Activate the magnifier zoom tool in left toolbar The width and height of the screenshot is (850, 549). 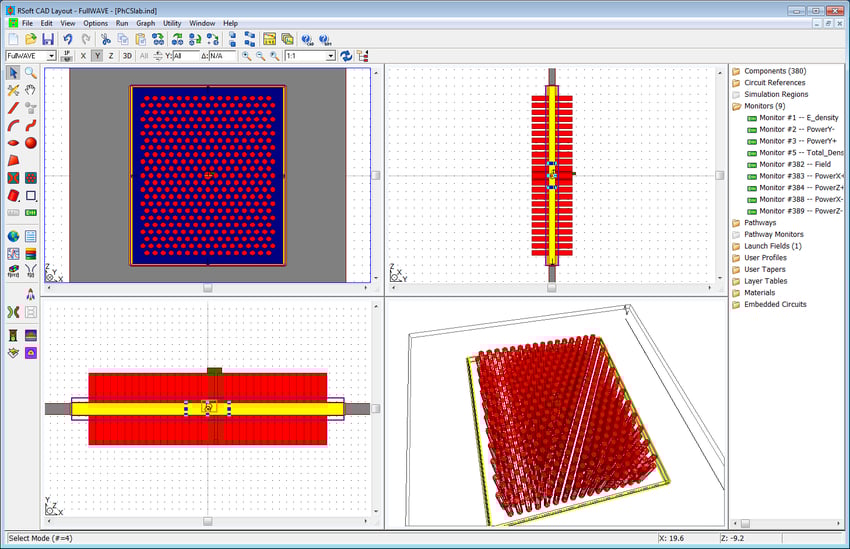(x=31, y=73)
